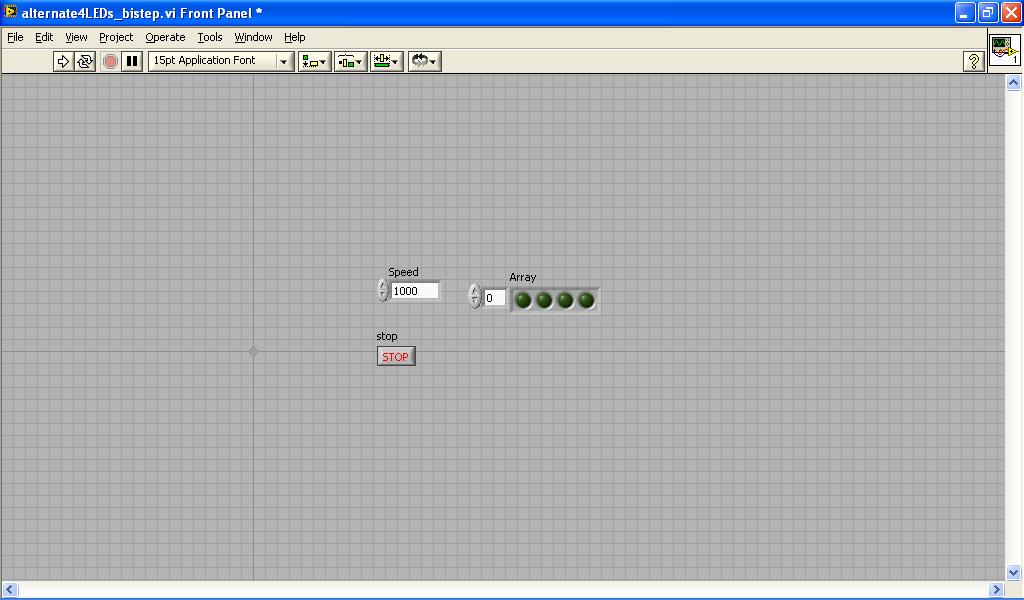
Task: Open the Resize Objects toolbar menu
Action: tap(387, 61)
